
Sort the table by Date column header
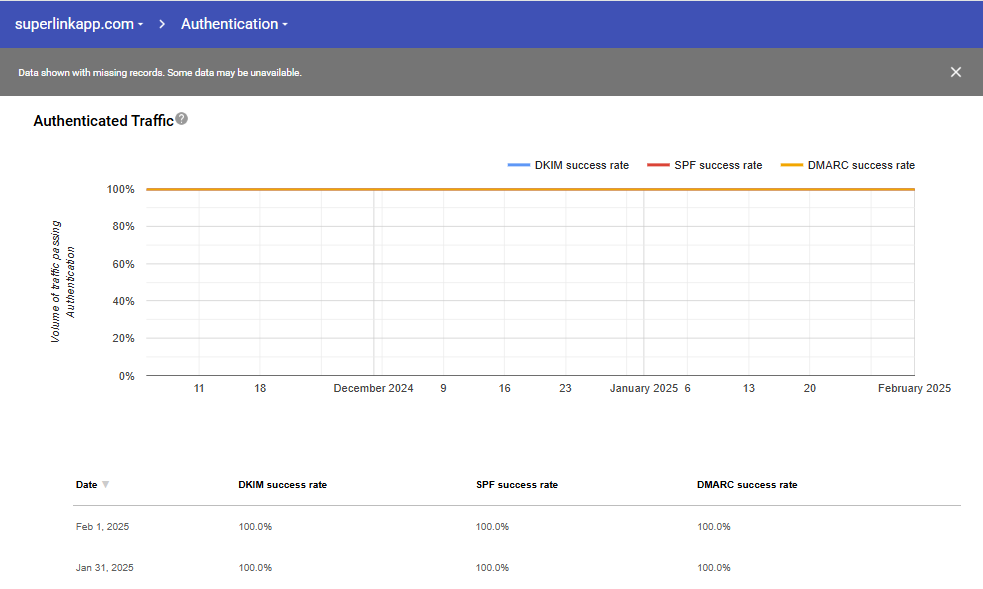[87, 485]
